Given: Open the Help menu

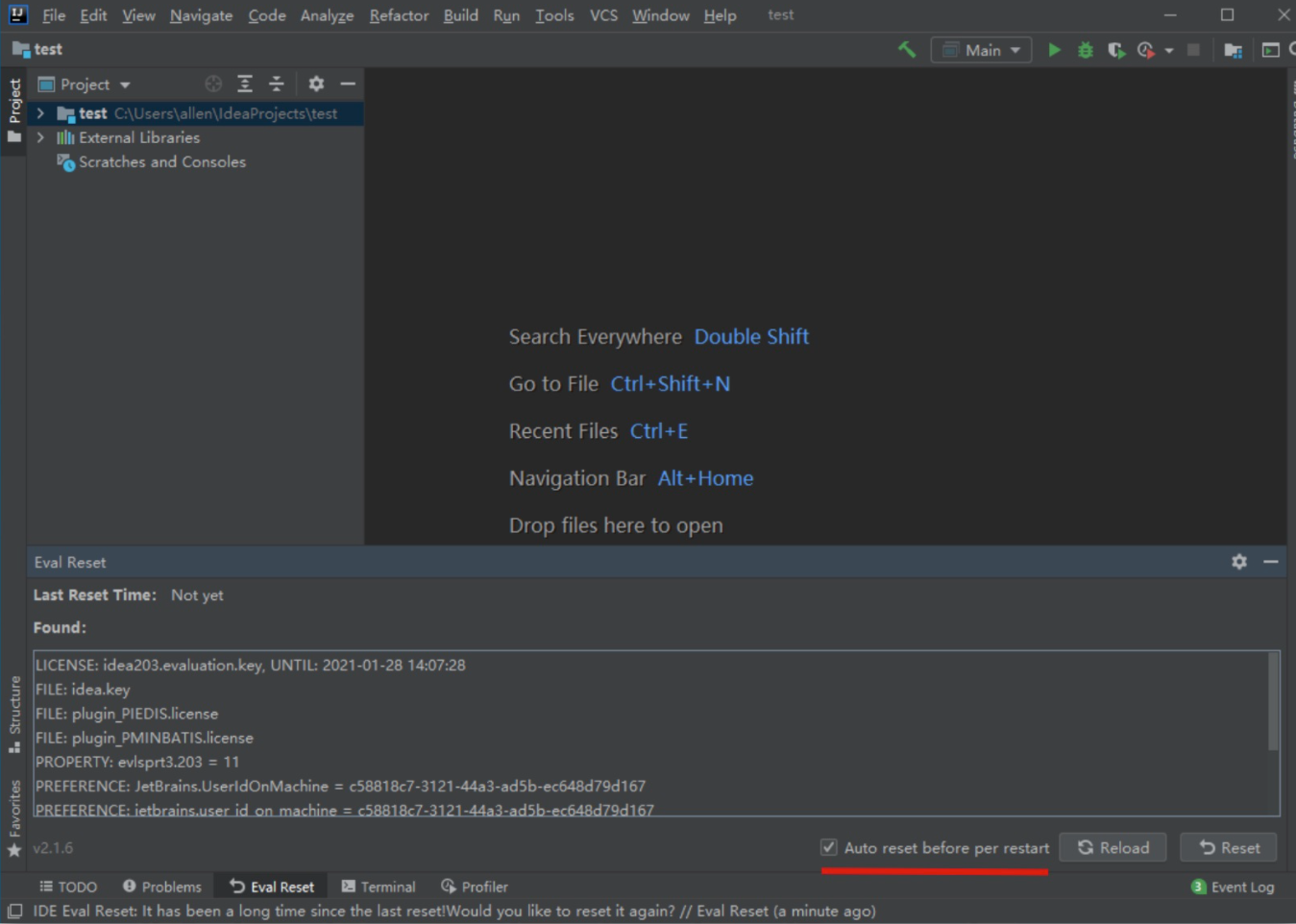Looking at the screenshot, I should 720,15.
